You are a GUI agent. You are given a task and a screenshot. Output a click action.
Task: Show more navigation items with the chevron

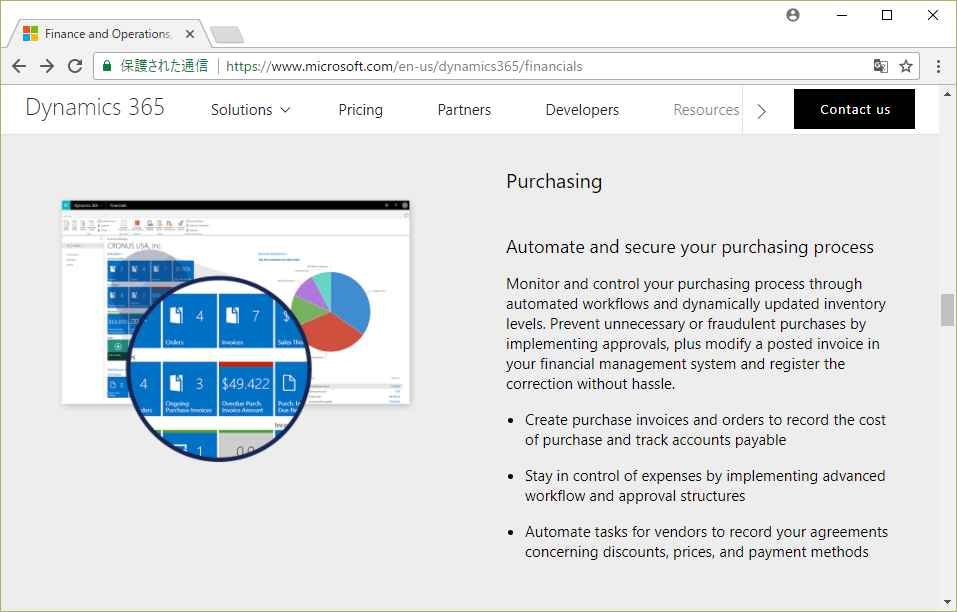pyautogui.click(x=761, y=111)
